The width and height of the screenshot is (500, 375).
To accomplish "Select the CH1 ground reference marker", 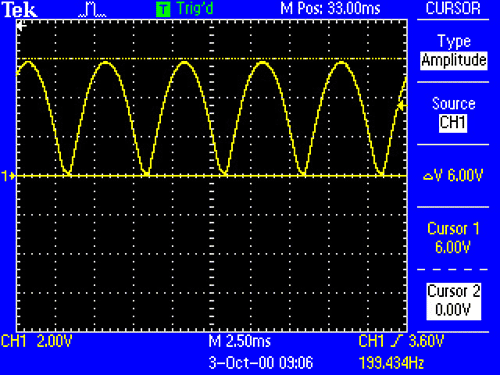I will click(8, 176).
